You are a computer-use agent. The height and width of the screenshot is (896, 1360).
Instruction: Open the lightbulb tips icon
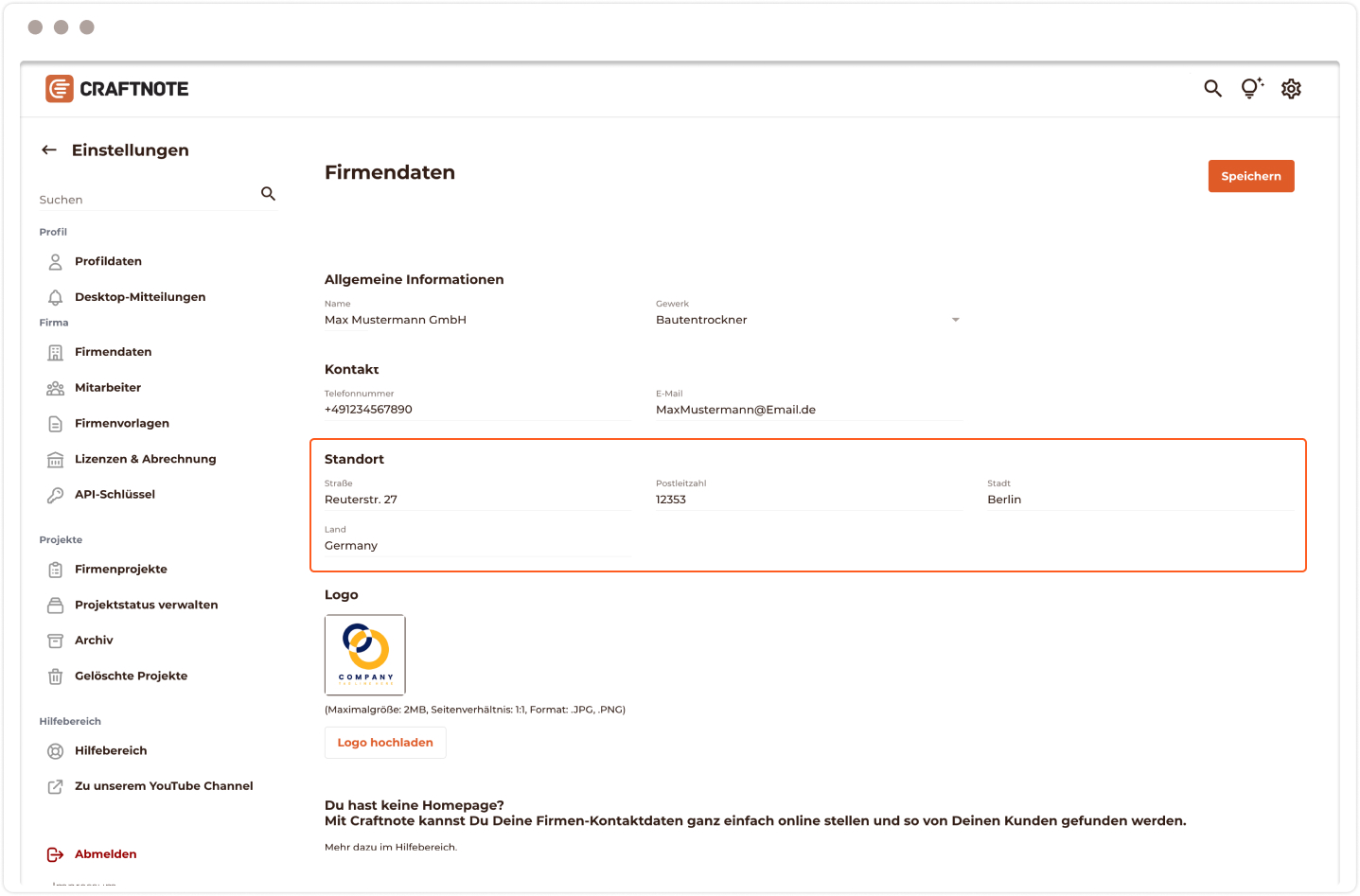pos(1251,89)
